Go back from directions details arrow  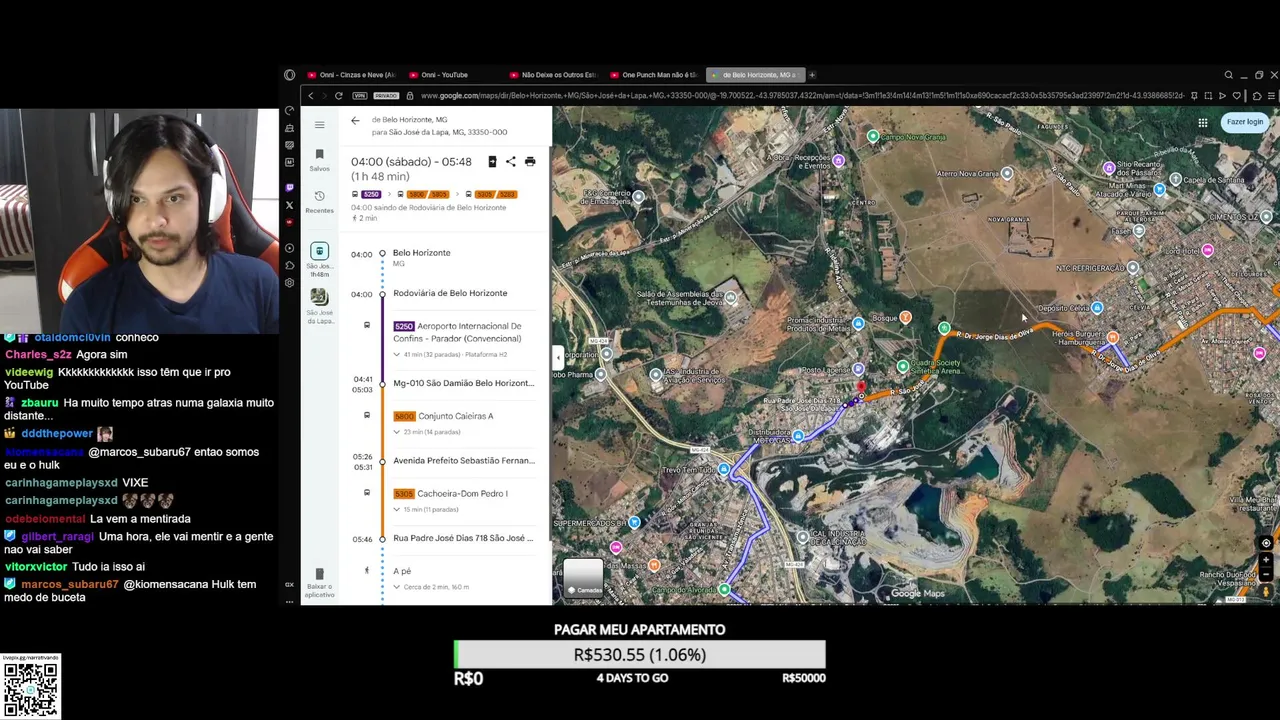click(355, 120)
